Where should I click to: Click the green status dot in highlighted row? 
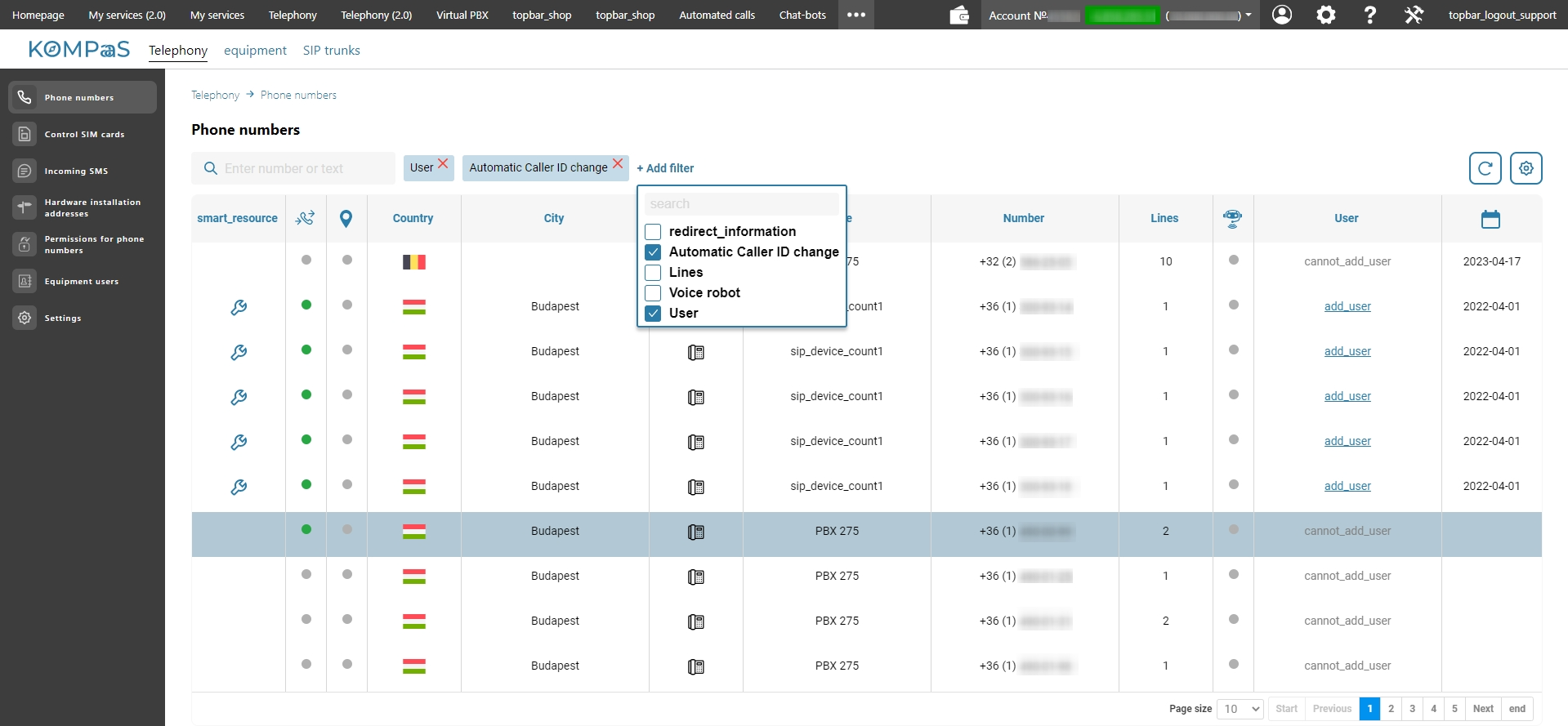pyautogui.click(x=306, y=529)
